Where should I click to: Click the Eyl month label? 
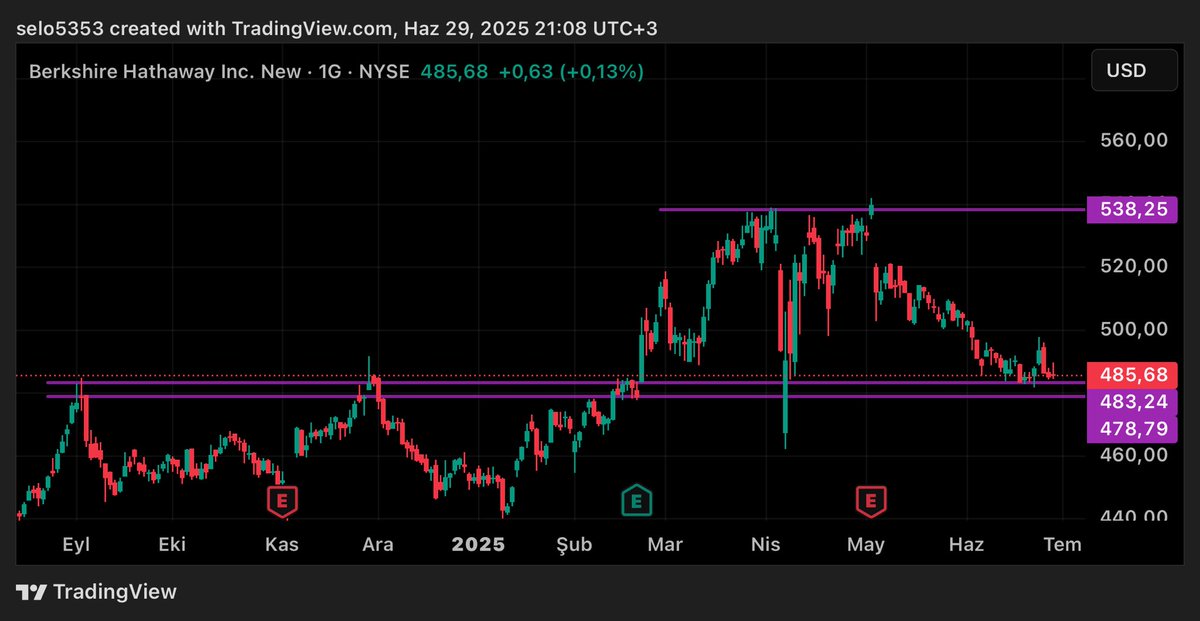click(x=75, y=545)
